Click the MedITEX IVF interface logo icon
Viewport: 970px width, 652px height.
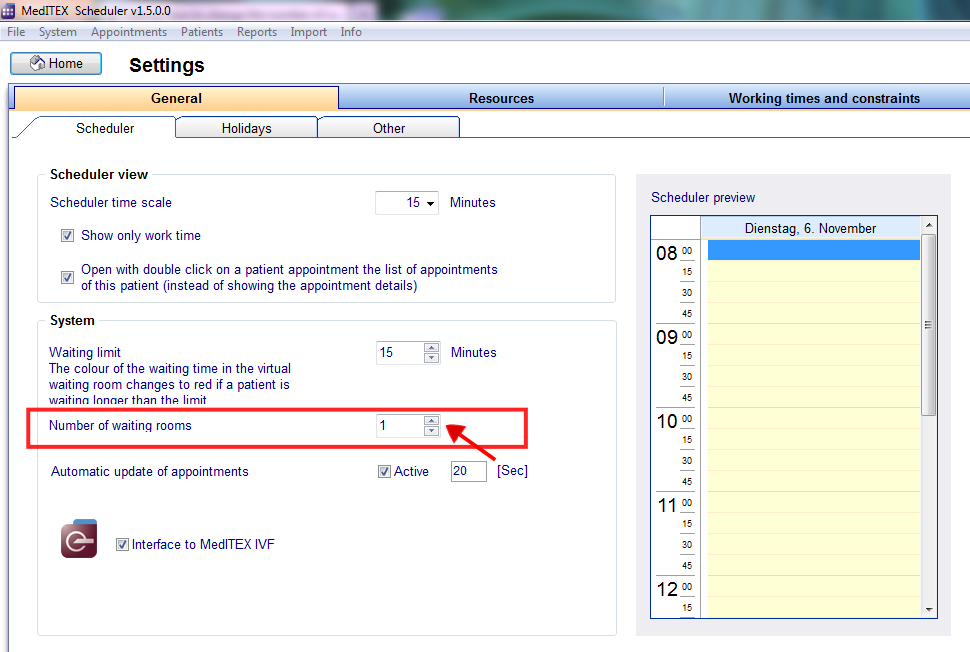79,539
